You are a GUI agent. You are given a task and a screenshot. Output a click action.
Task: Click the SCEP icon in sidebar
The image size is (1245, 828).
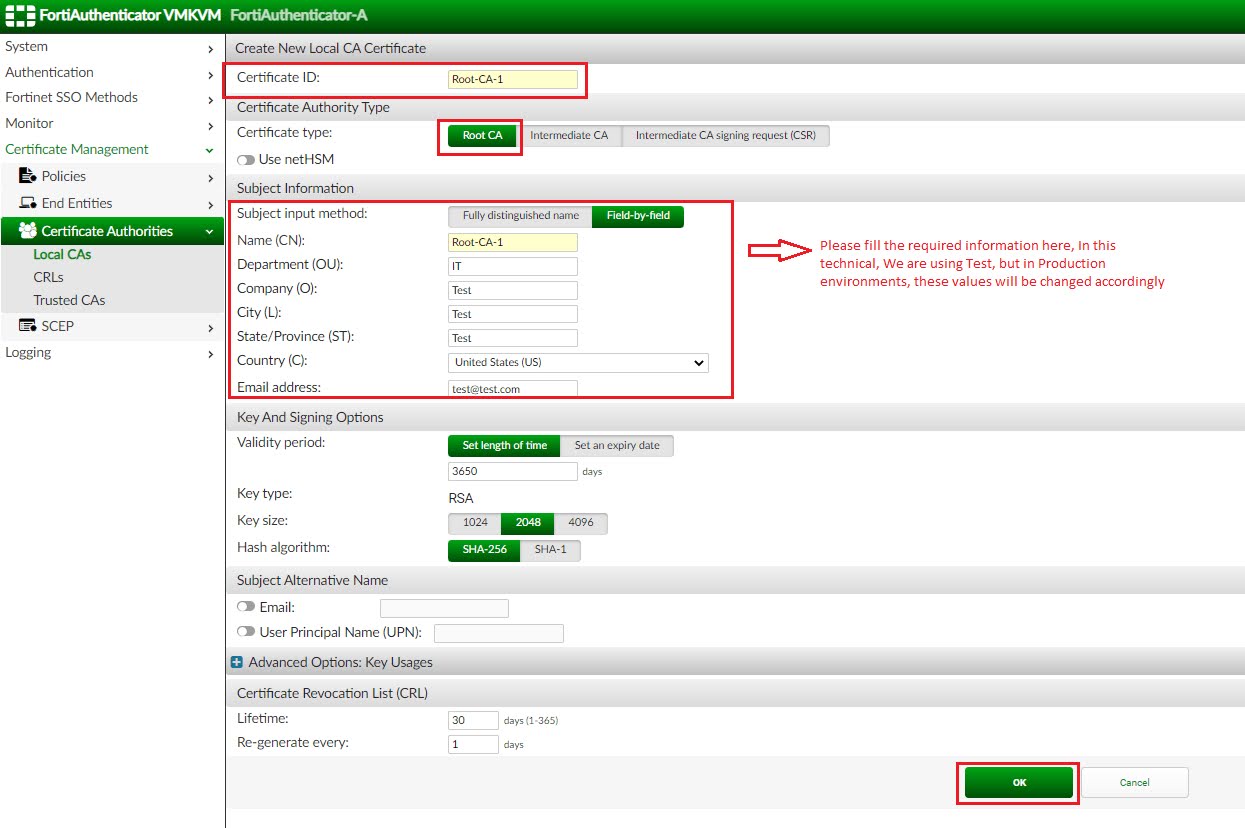[27, 326]
